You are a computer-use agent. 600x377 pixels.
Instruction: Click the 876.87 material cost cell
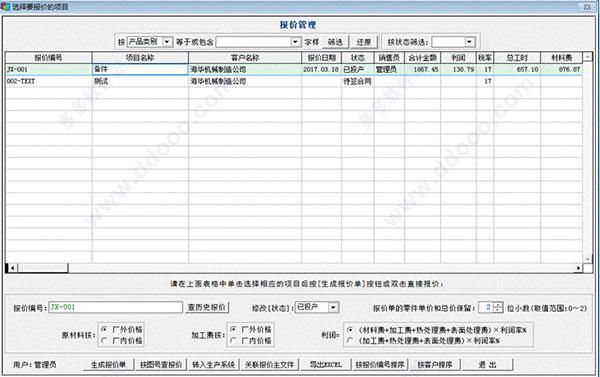561,70
